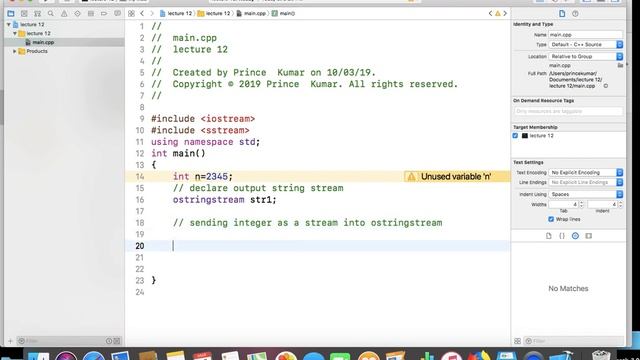
Task: Open Trash in the Dock
Action: pyautogui.click(x=601, y=356)
